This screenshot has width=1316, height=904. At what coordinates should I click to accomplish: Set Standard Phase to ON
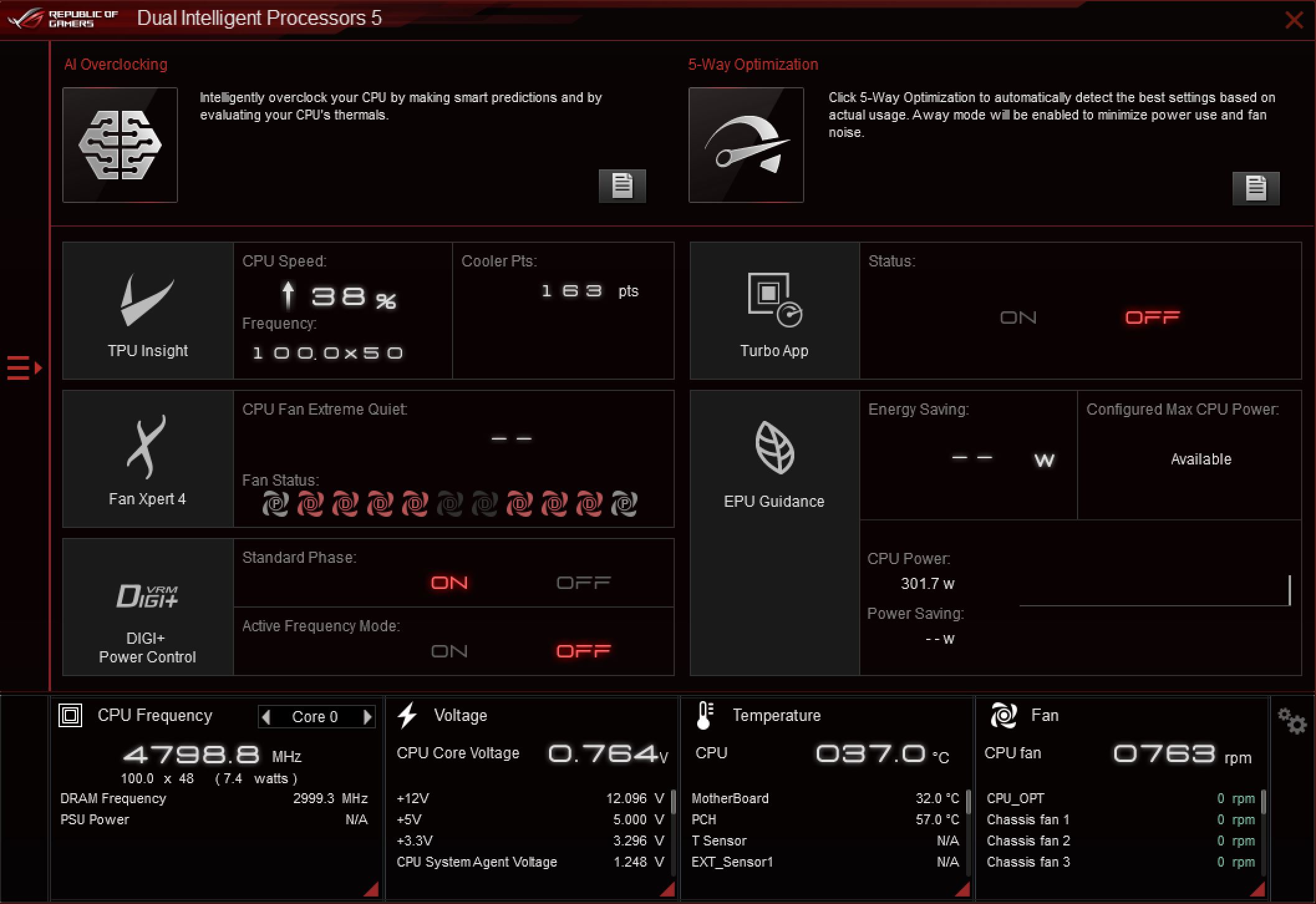tap(449, 583)
